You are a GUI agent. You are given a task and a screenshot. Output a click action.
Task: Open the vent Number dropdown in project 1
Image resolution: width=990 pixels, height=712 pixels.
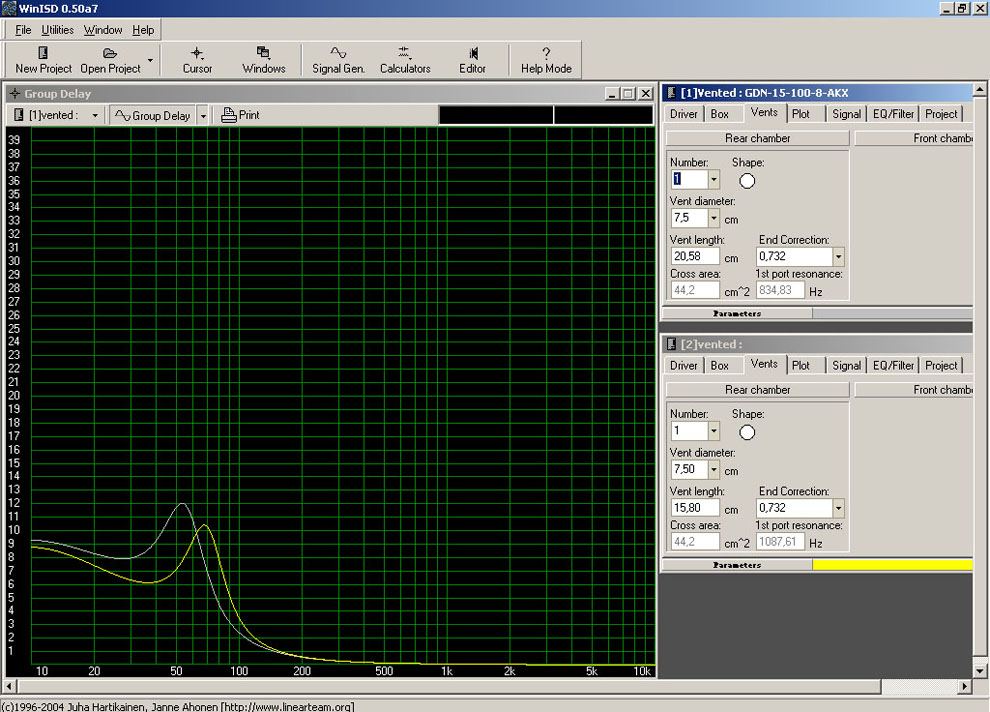[713, 180]
